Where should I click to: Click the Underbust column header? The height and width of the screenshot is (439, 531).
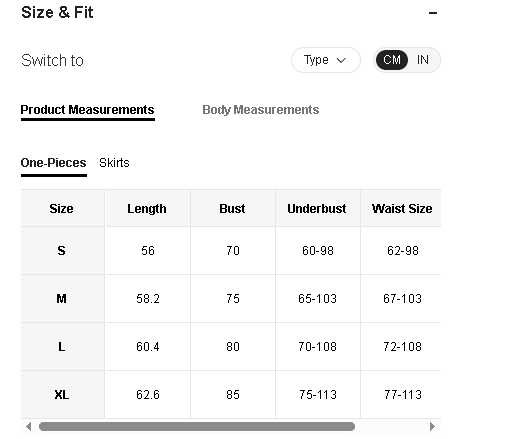(x=317, y=208)
